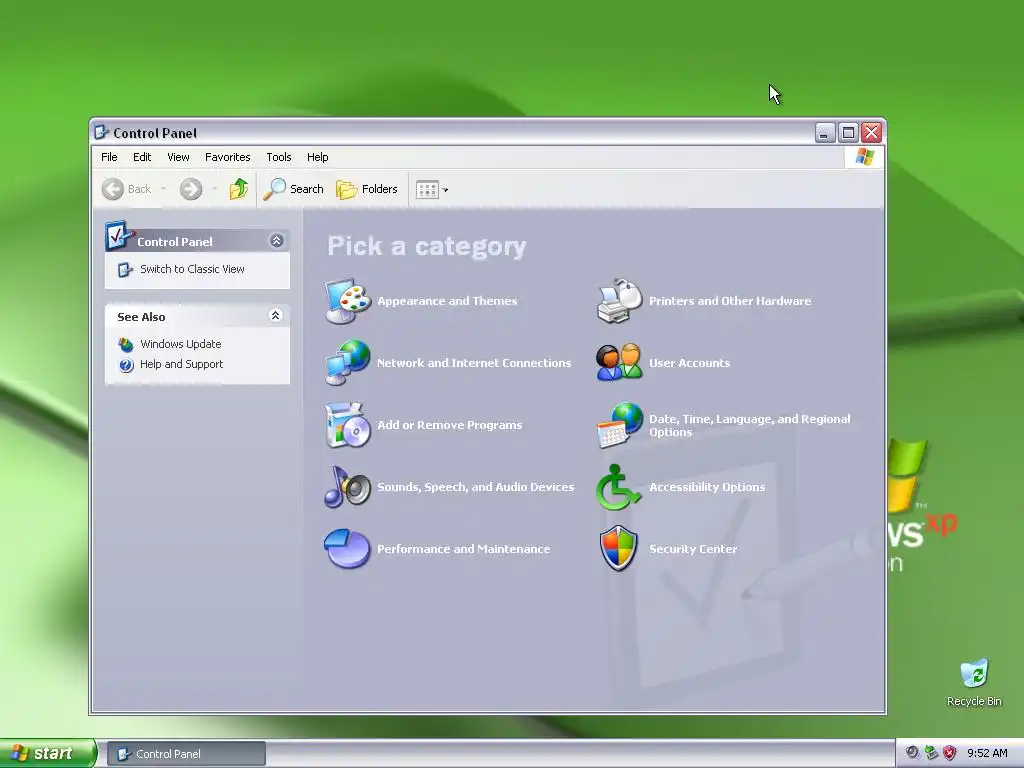Open the Performance and Maintenance pie chart icon
Viewport: 1024px width, 768px height.
coord(347,549)
